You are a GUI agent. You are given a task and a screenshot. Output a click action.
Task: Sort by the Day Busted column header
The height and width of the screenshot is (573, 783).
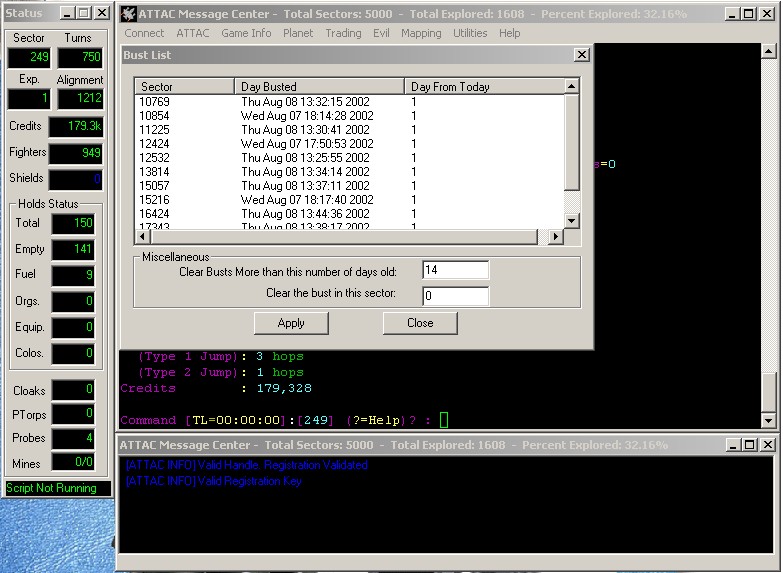pos(319,87)
